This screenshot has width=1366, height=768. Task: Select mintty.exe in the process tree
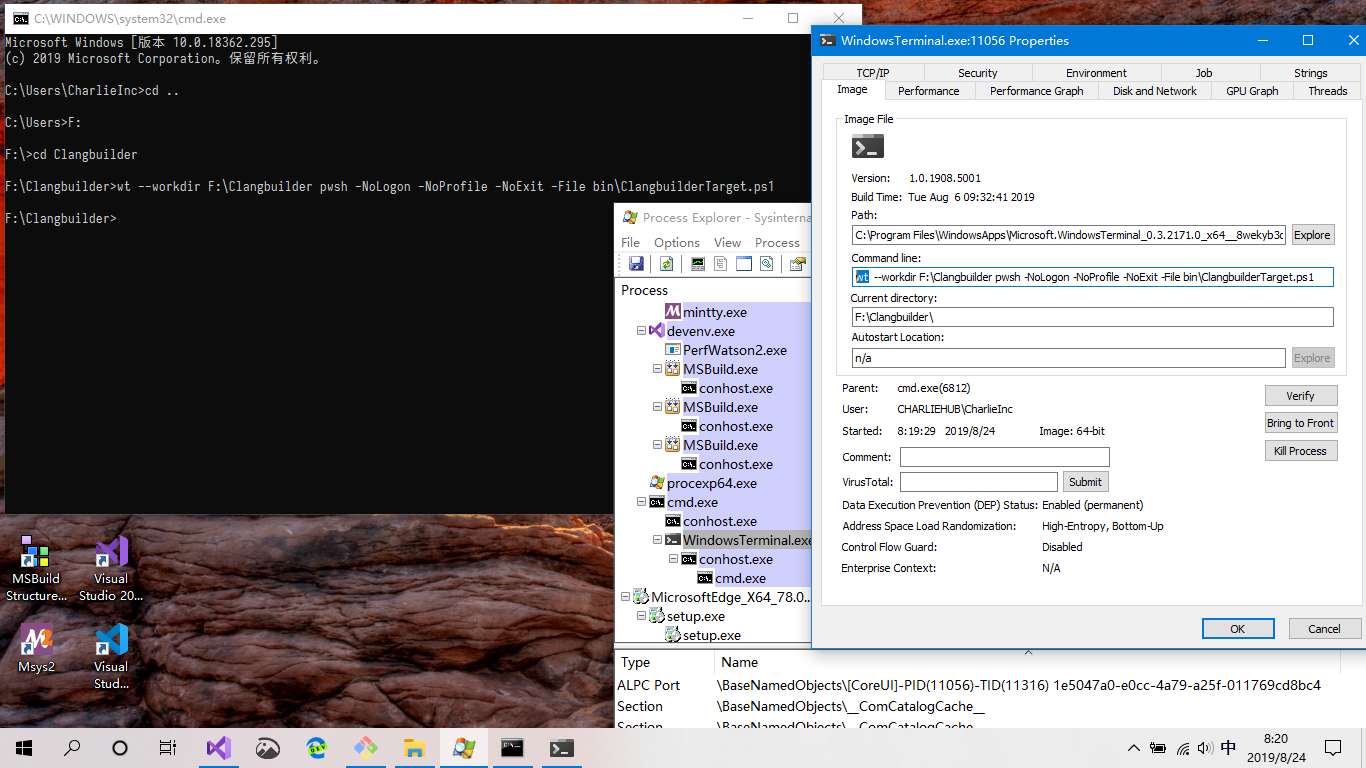tap(715, 312)
